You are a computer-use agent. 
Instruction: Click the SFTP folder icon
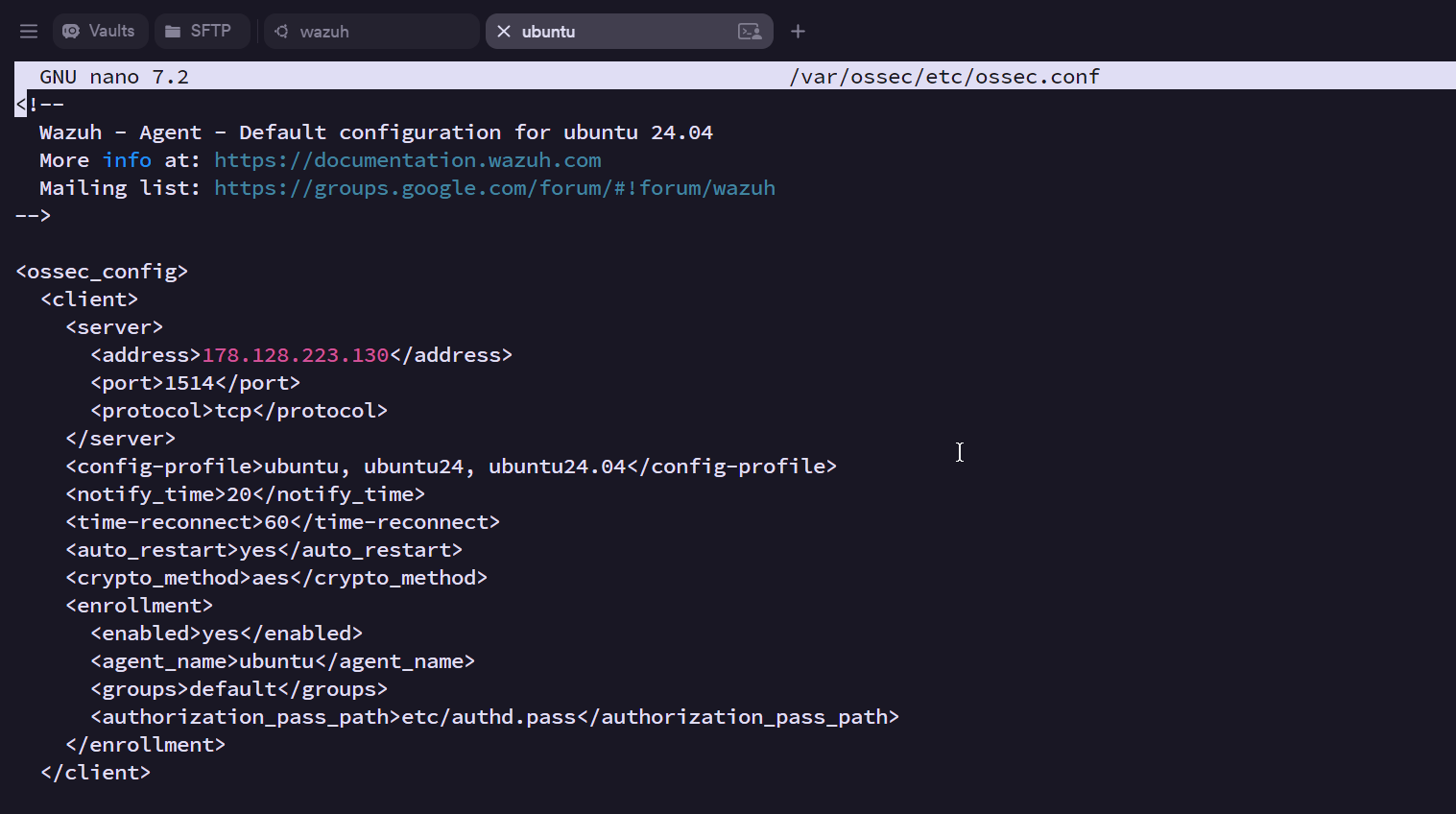[173, 32]
